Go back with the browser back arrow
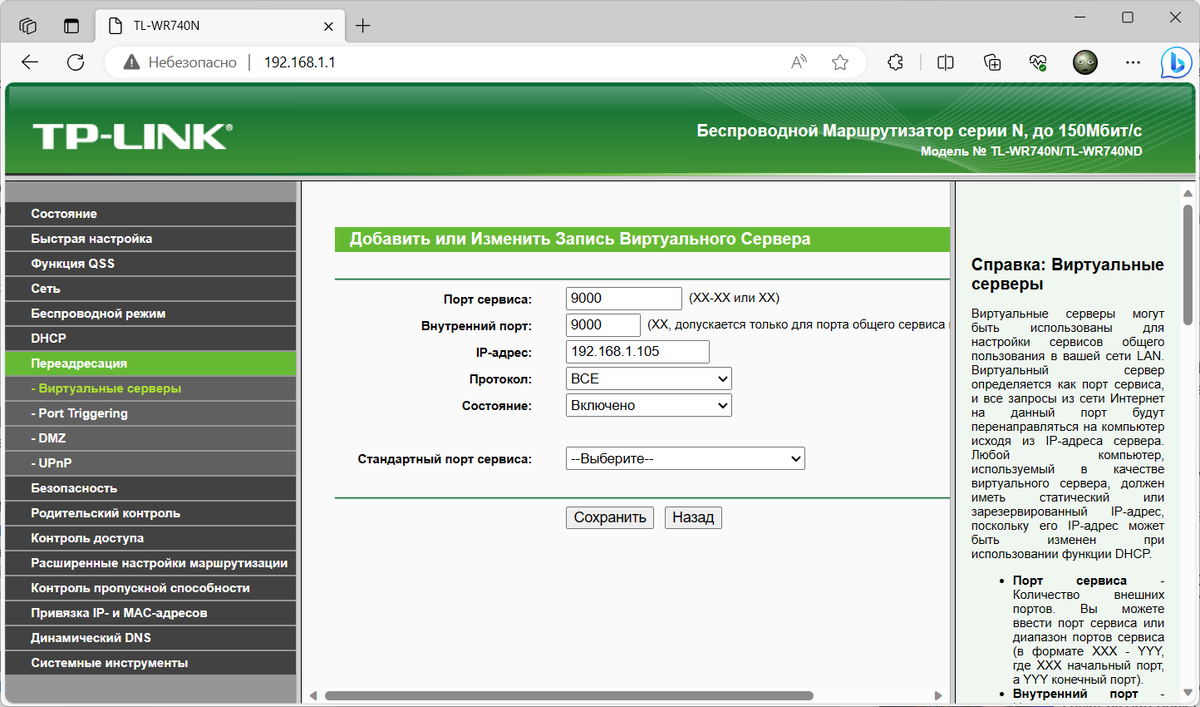Viewport: 1200px width, 707px height. [x=30, y=62]
